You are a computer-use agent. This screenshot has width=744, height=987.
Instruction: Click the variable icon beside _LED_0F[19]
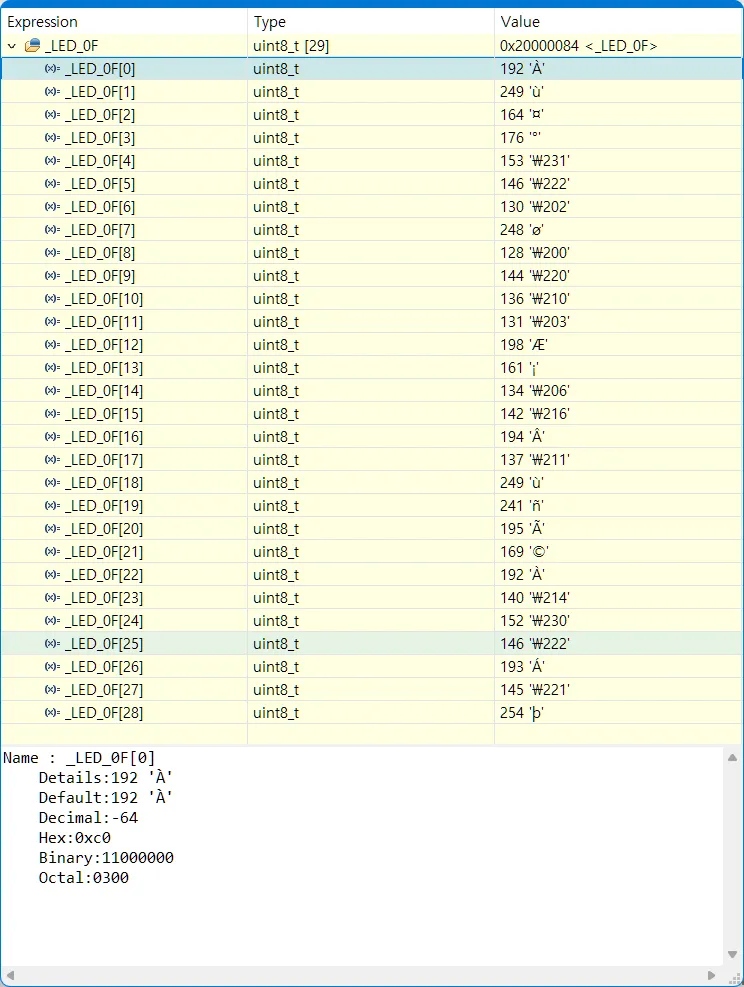coord(52,505)
